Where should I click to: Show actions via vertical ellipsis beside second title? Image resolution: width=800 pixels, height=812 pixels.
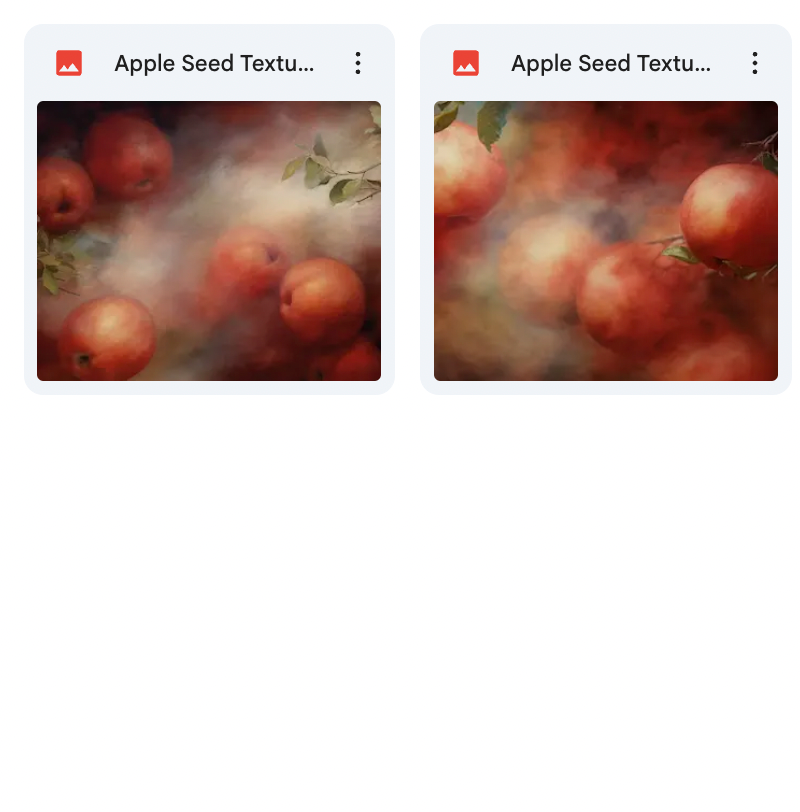pos(755,63)
